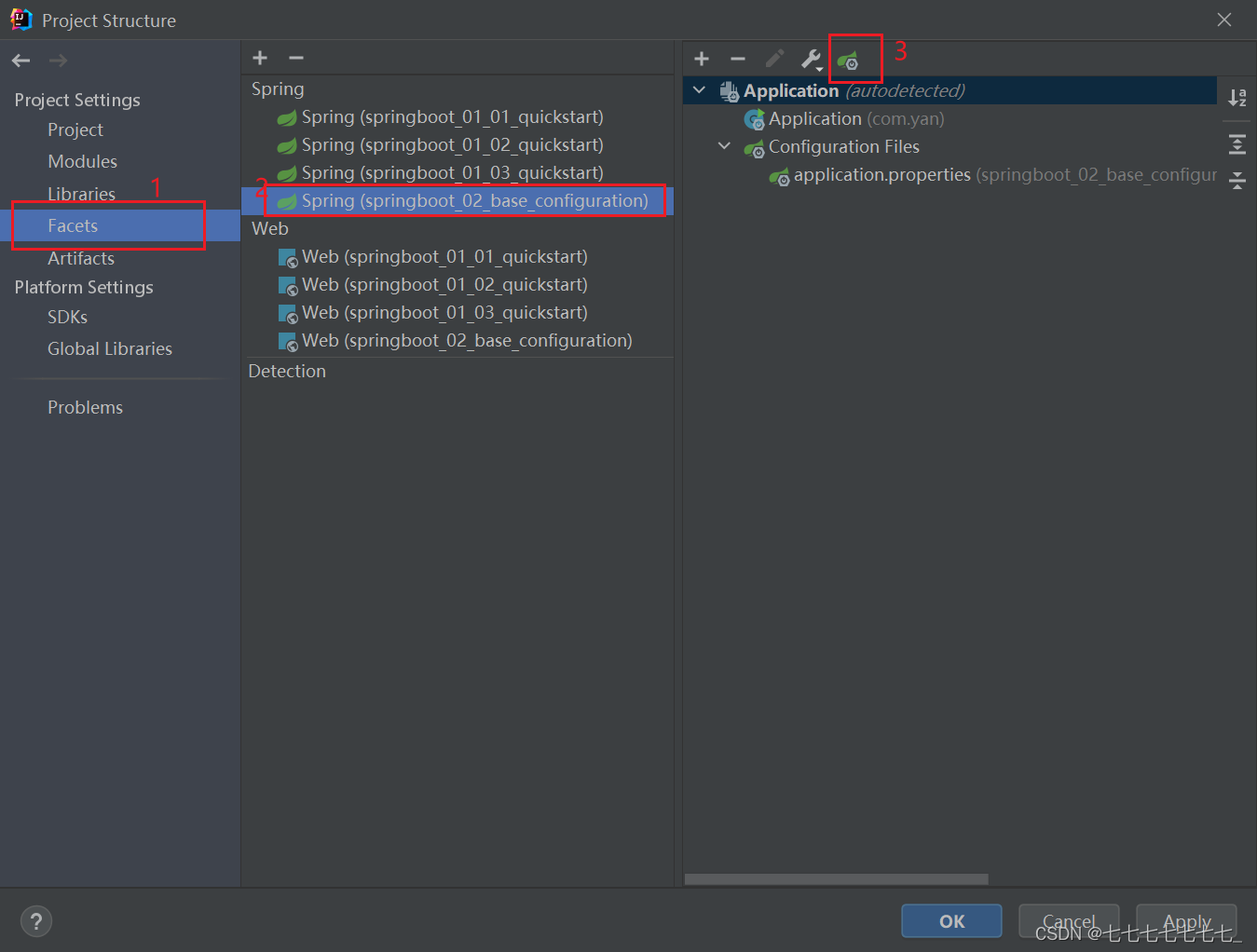Add a new facet with the plus icon
1257x952 pixels.
pos(260,58)
